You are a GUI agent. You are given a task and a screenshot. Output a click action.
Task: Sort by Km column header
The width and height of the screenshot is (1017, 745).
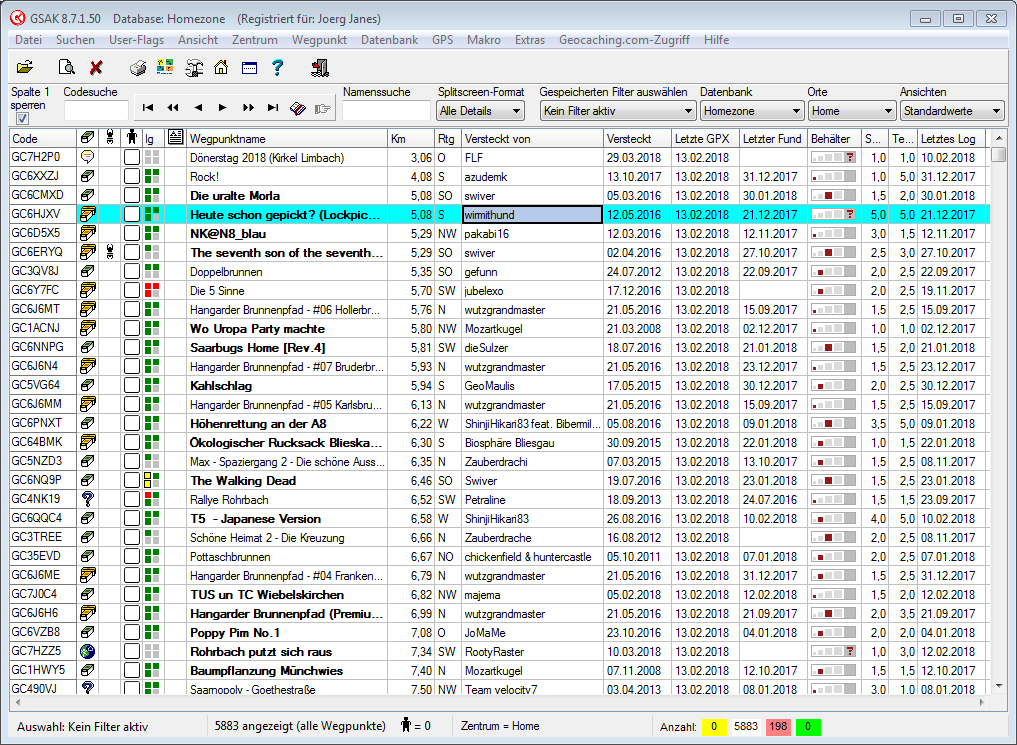411,138
